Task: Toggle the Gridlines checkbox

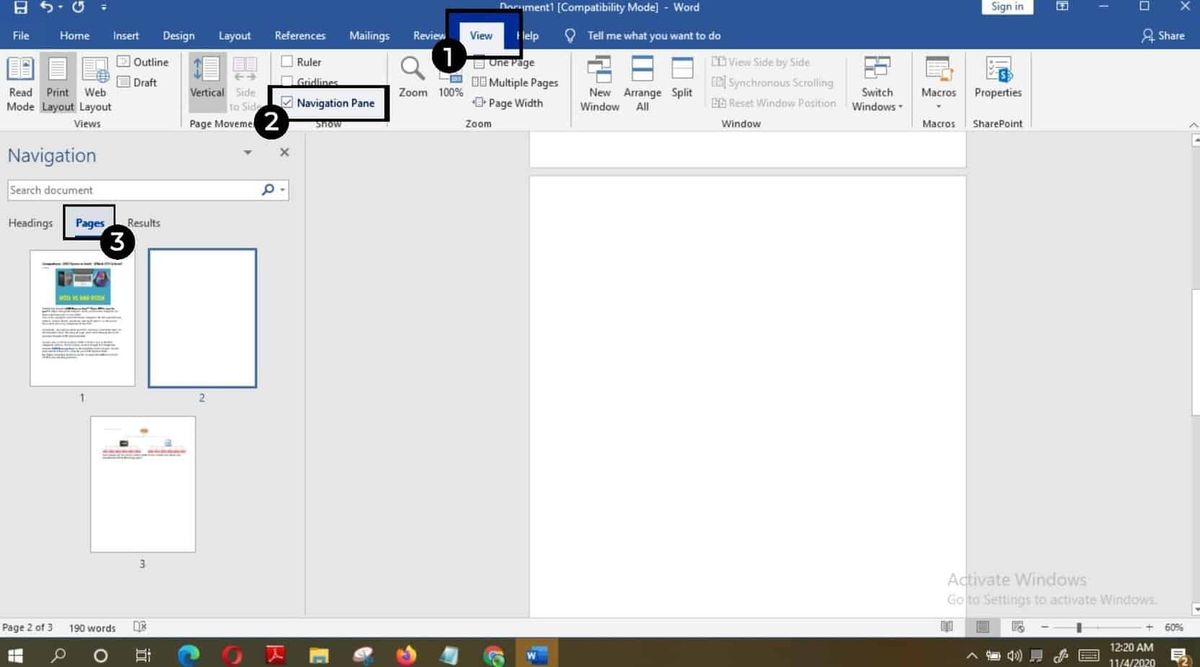Action: [288, 82]
